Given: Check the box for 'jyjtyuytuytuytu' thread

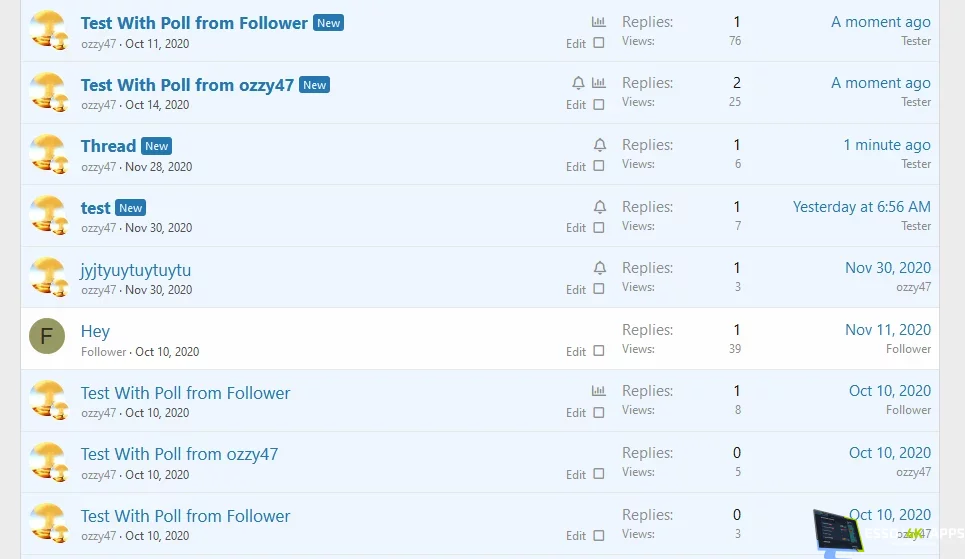Looking at the screenshot, I should (x=599, y=289).
